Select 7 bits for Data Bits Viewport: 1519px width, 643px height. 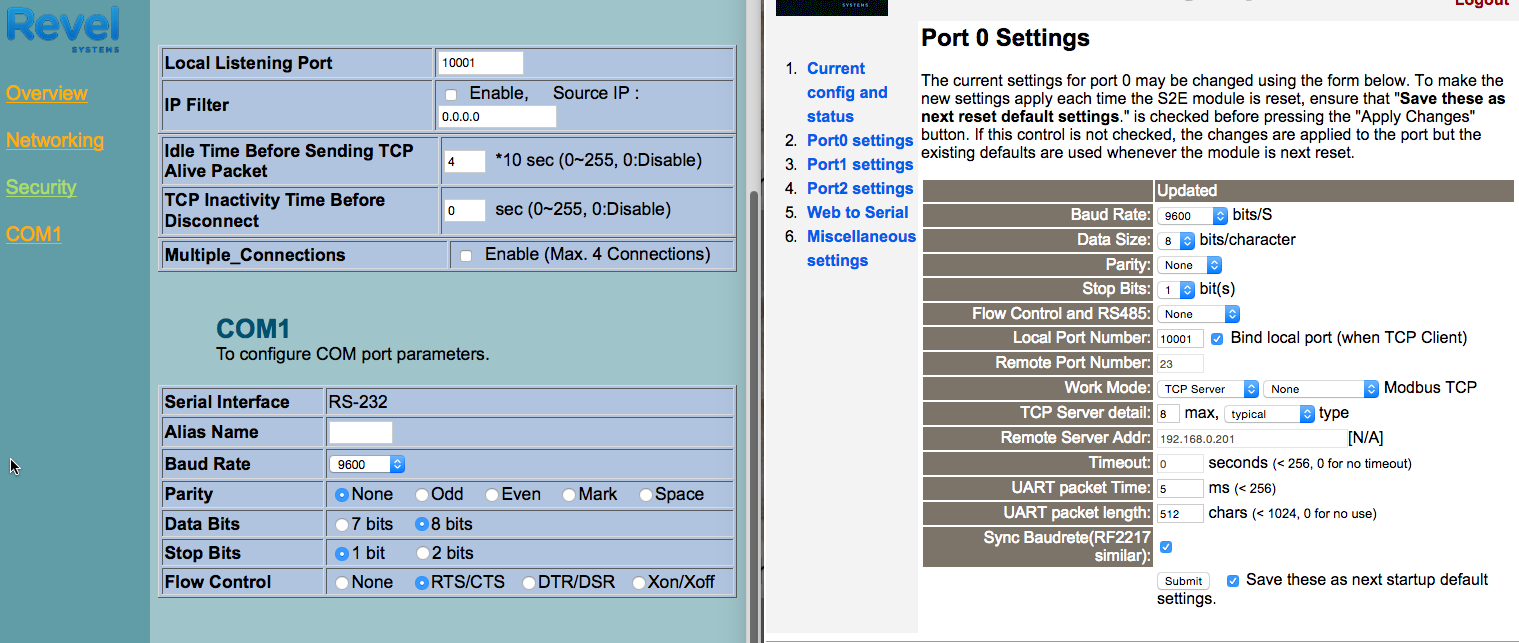click(x=341, y=523)
